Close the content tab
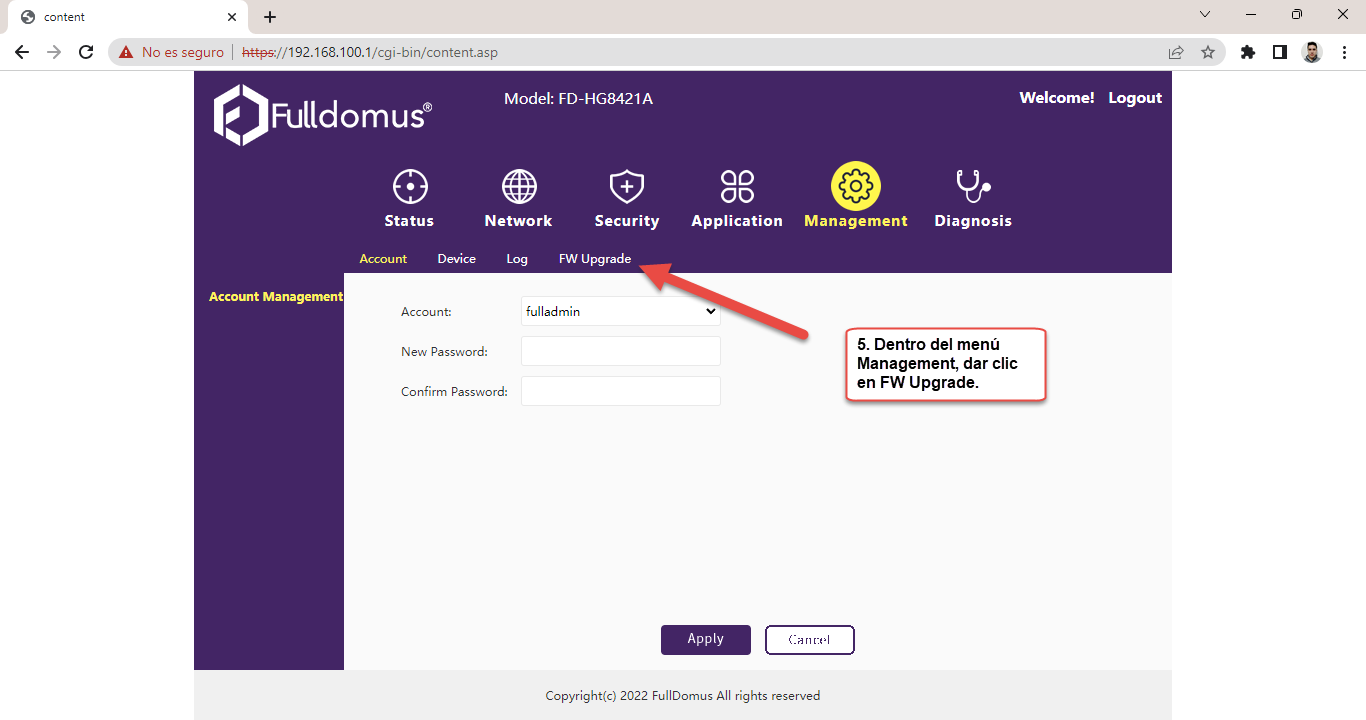The height and width of the screenshot is (720, 1366). 232,17
